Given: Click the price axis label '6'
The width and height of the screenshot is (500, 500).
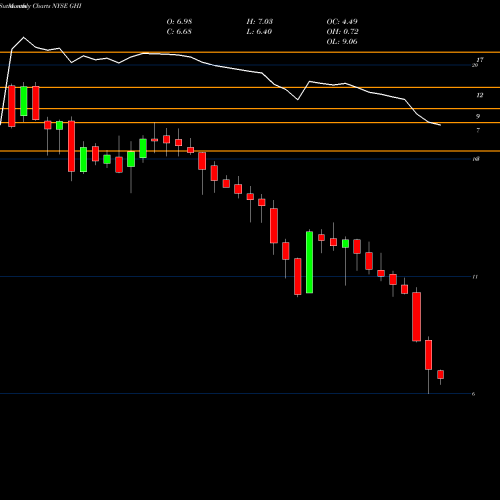Looking at the screenshot, I should click(x=473, y=394).
